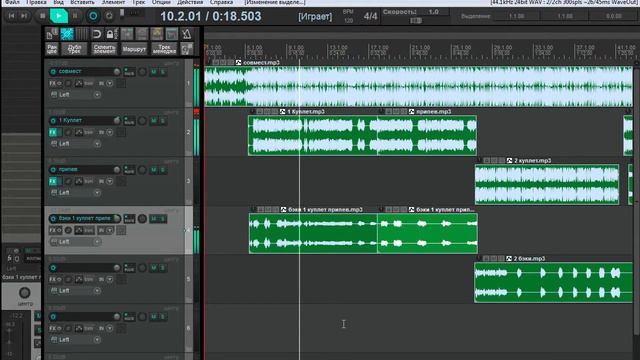Solo the совмест track
This screenshot has height=360, width=640.
click(x=162, y=72)
